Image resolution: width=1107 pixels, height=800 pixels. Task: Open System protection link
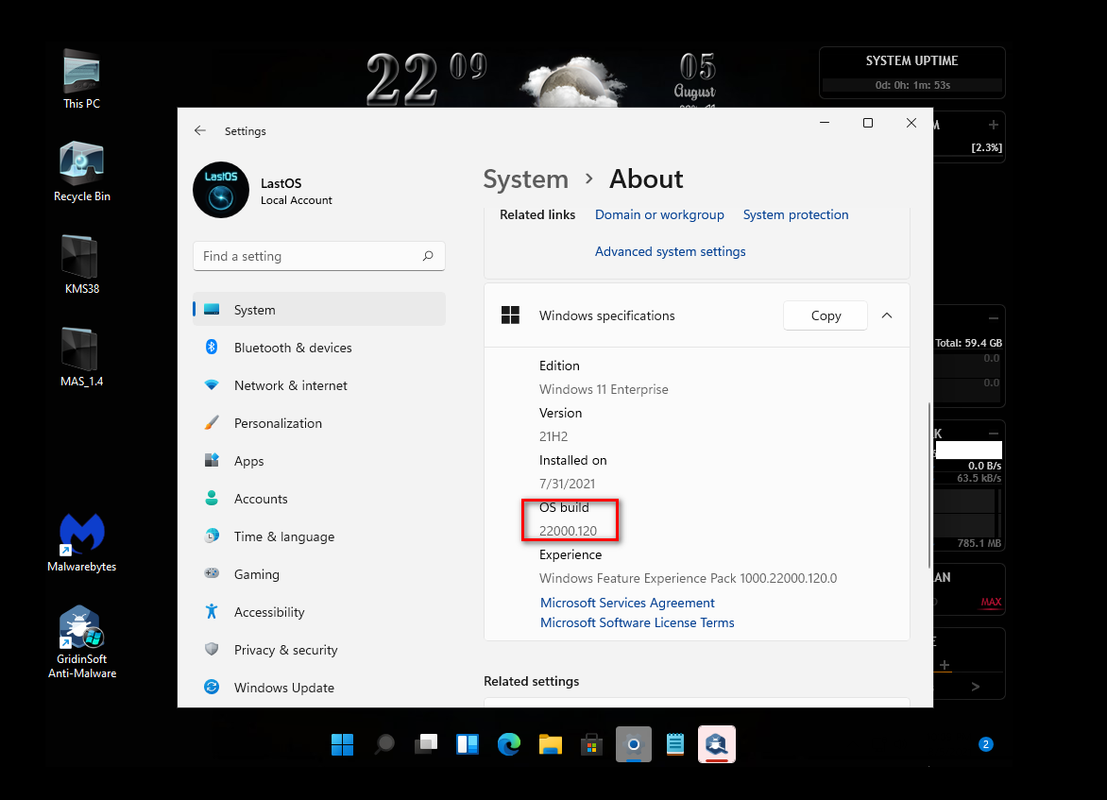[796, 215]
